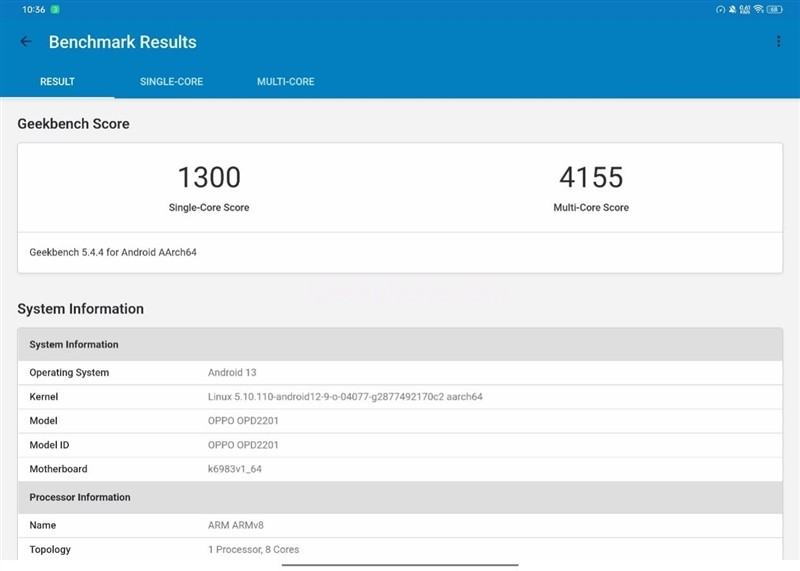Tap the back arrow in header
Viewport: 800px width, 571px height.
tap(26, 42)
